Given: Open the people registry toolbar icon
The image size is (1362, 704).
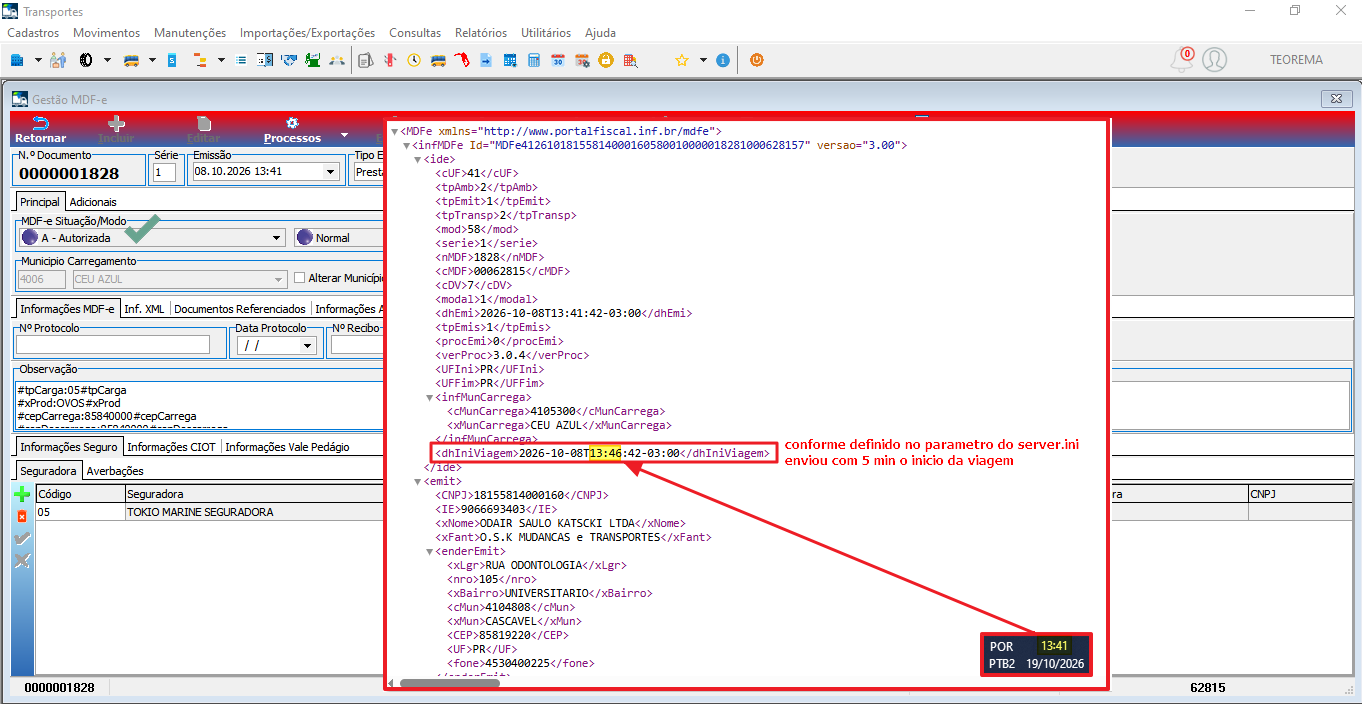Looking at the screenshot, I should (58, 60).
